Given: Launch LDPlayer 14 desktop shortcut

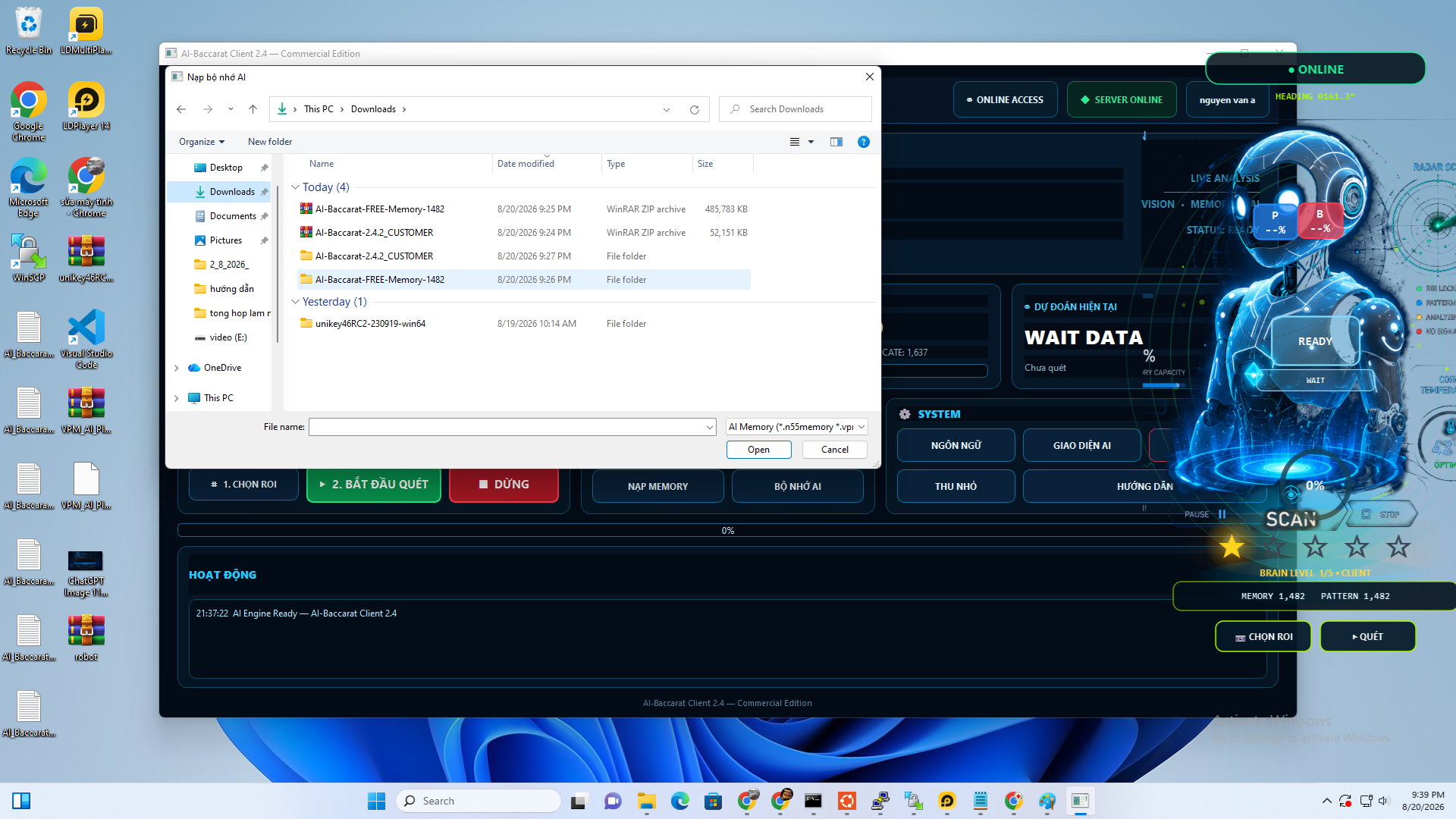Looking at the screenshot, I should pyautogui.click(x=86, y=107).
